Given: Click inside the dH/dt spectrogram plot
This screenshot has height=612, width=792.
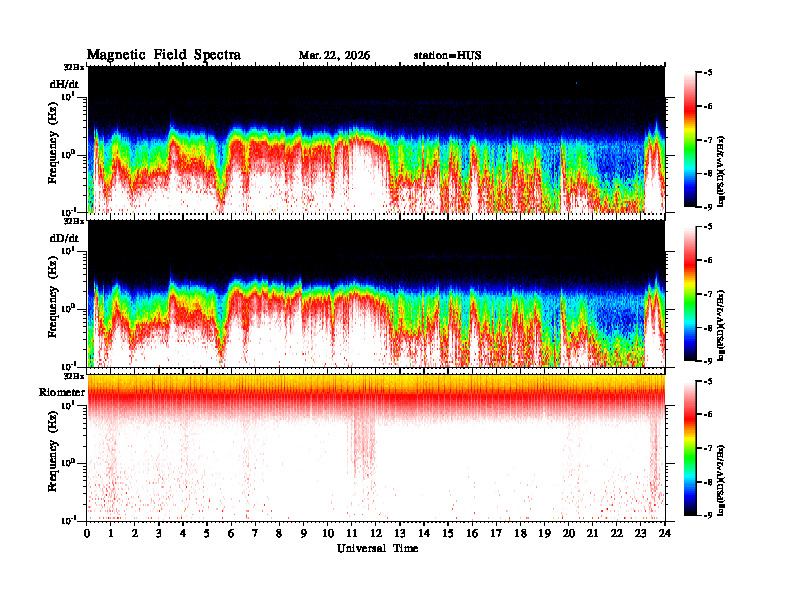Looking at the screenshot, I should tap(376, 139).
